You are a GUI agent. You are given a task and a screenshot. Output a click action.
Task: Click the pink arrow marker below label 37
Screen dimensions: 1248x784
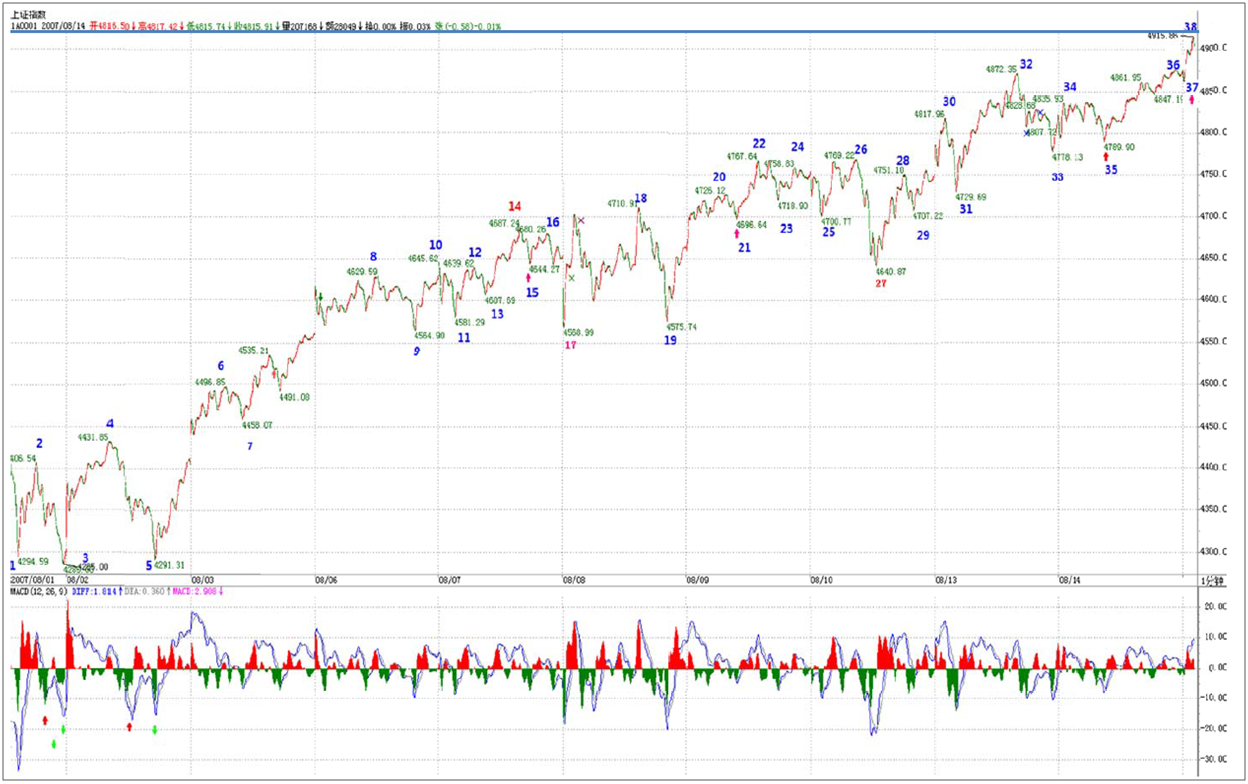pos(1192,100)
